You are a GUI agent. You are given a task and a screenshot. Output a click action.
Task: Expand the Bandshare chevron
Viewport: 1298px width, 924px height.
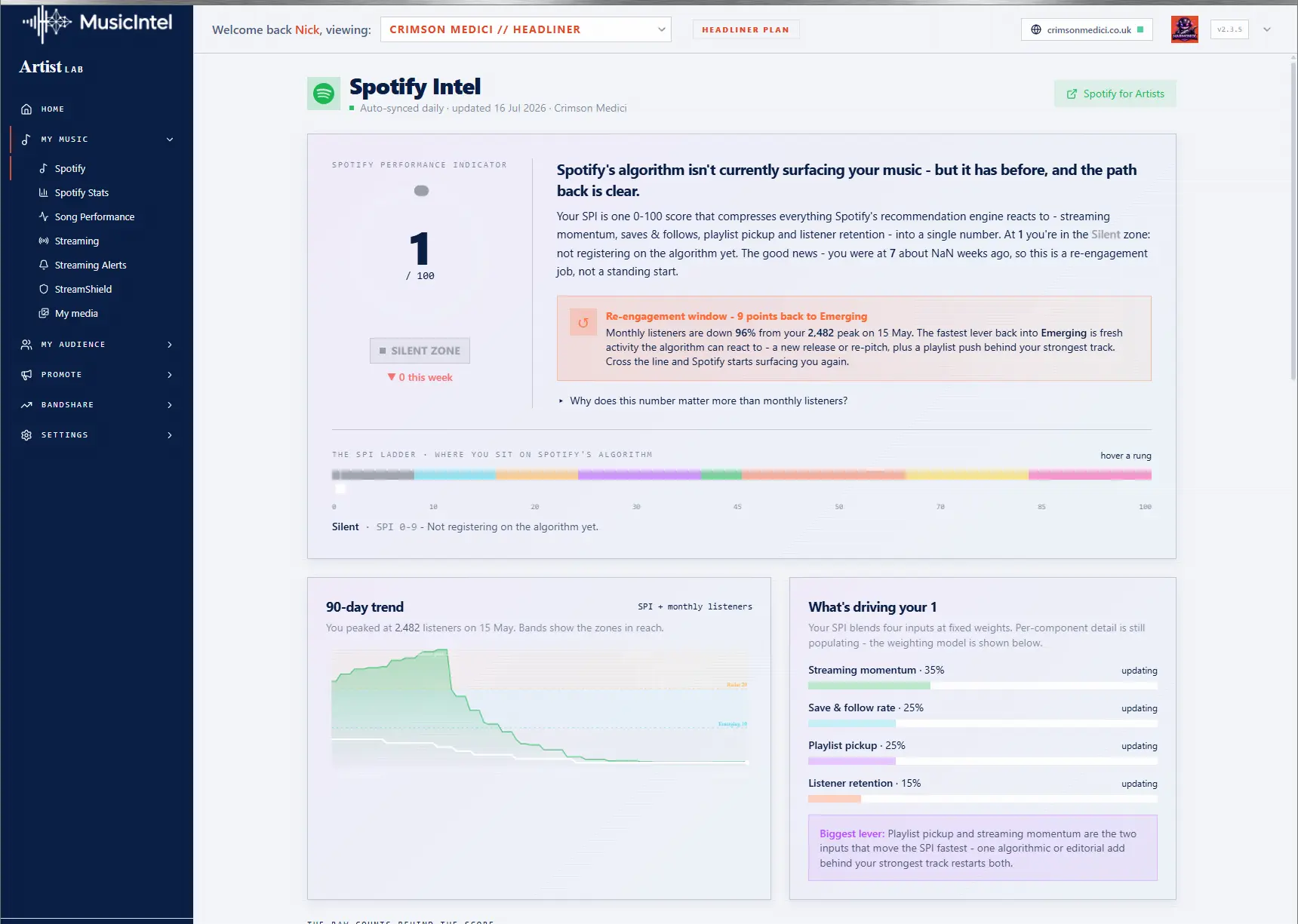click(170, 405)
